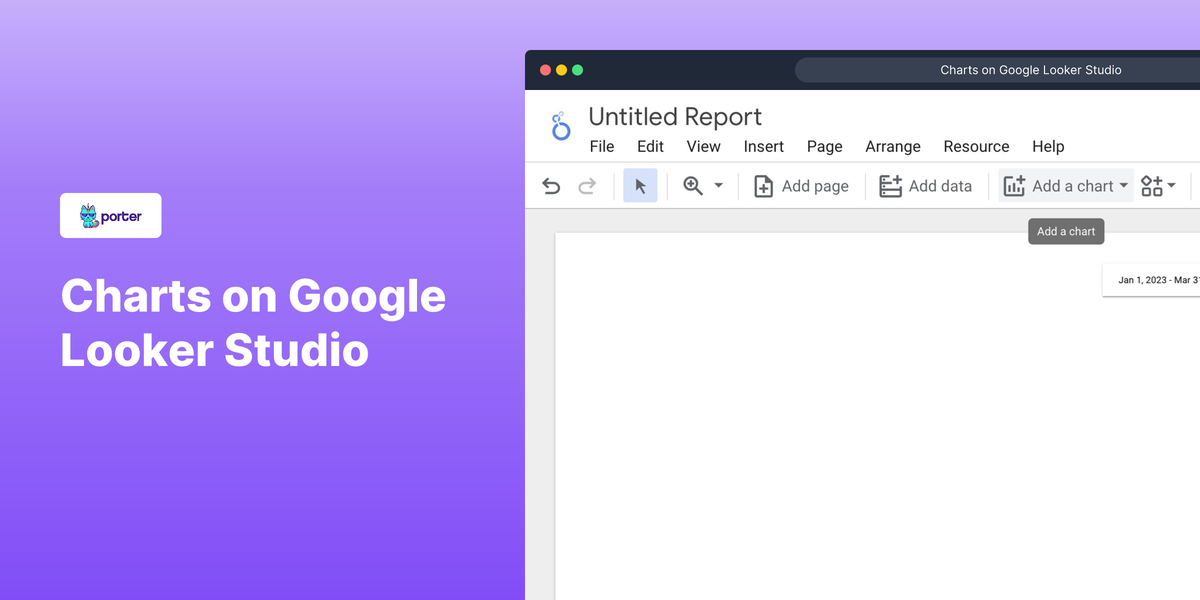Open the Jan 1 date range selector
Screen dimensions: 1200x600
(1155, 280)
